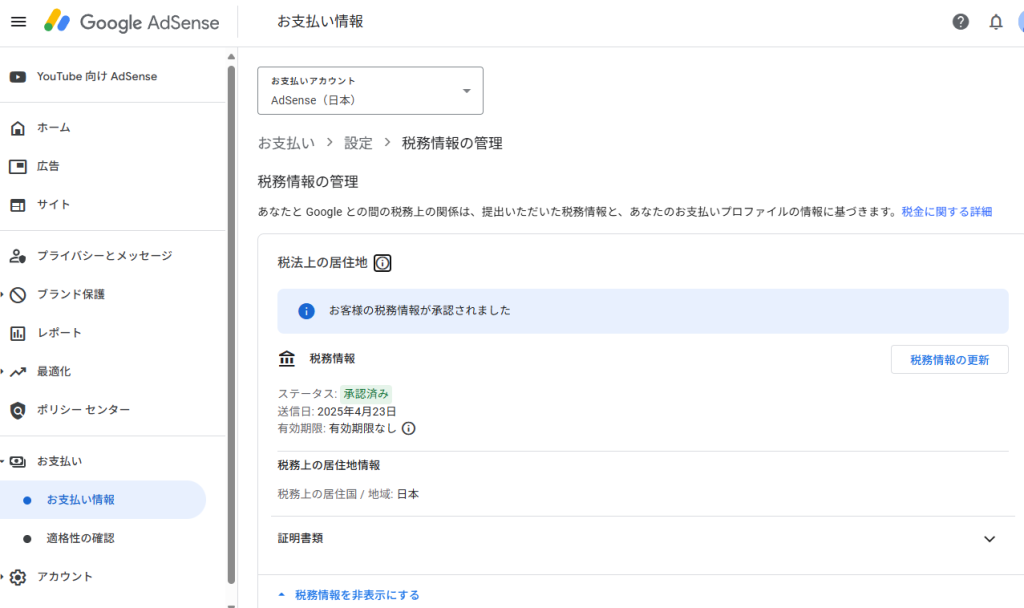This screenshot has width=1024, height=608.
Task: Click the home icon beside ホーム
Action: click(x=18, y=128)
